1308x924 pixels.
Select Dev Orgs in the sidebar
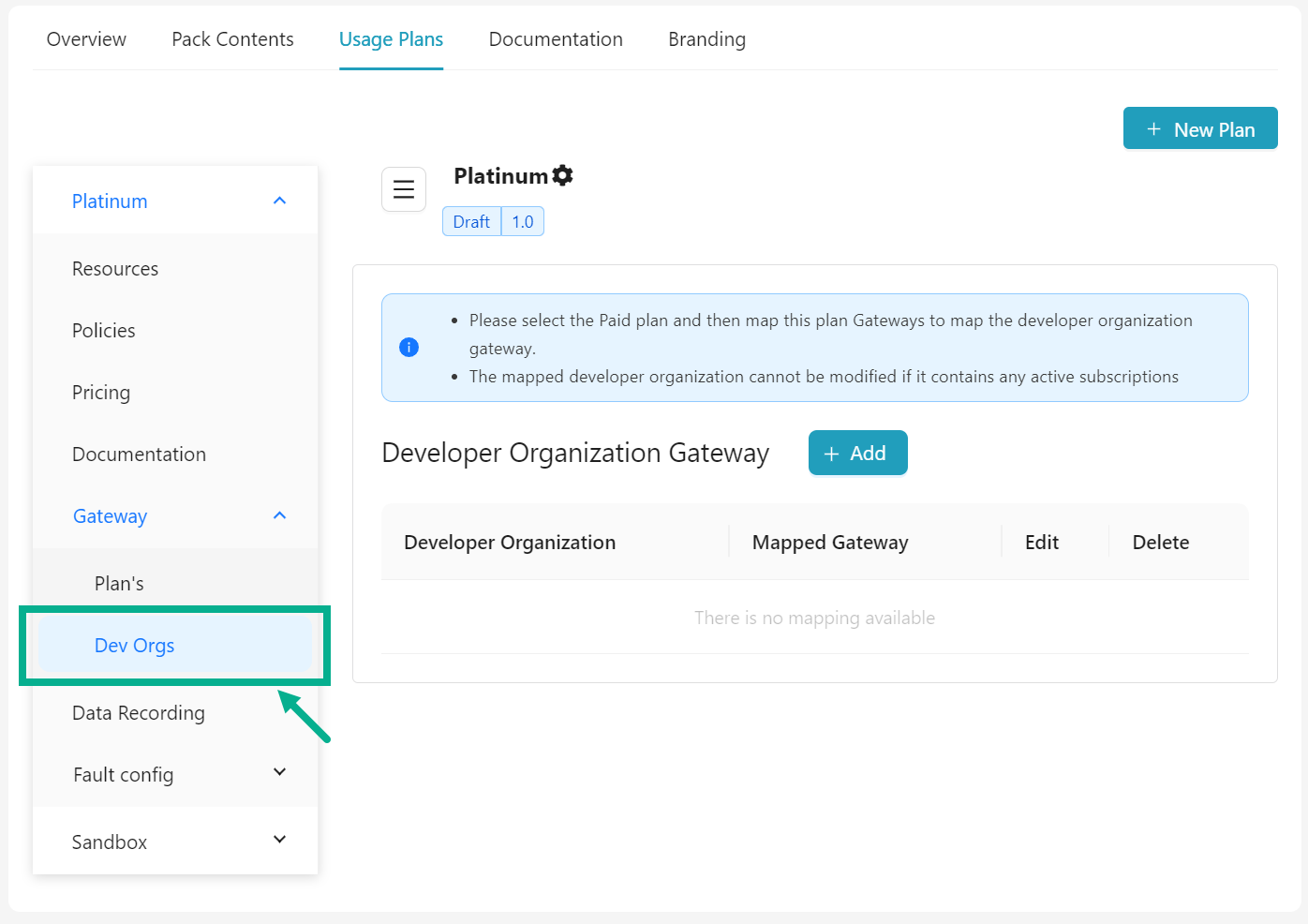(135, 646)
